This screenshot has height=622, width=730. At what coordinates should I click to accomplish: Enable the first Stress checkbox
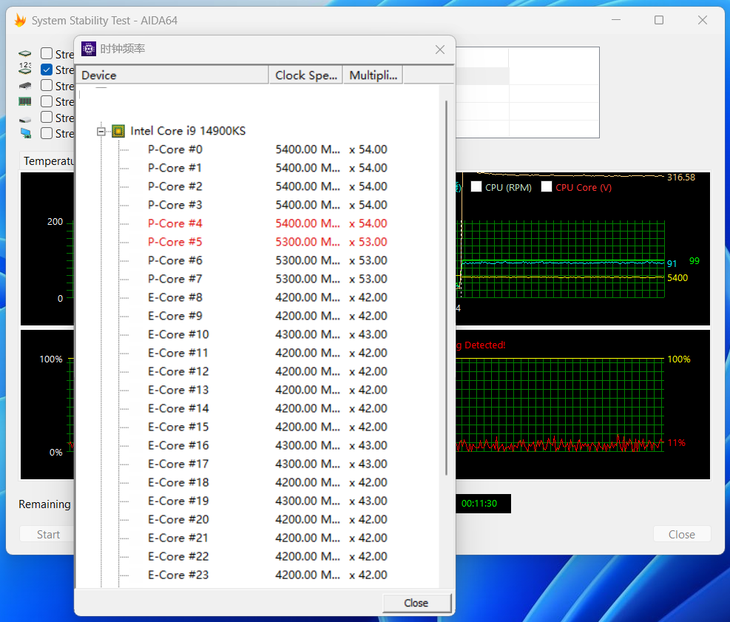click(x=47, y=54)
